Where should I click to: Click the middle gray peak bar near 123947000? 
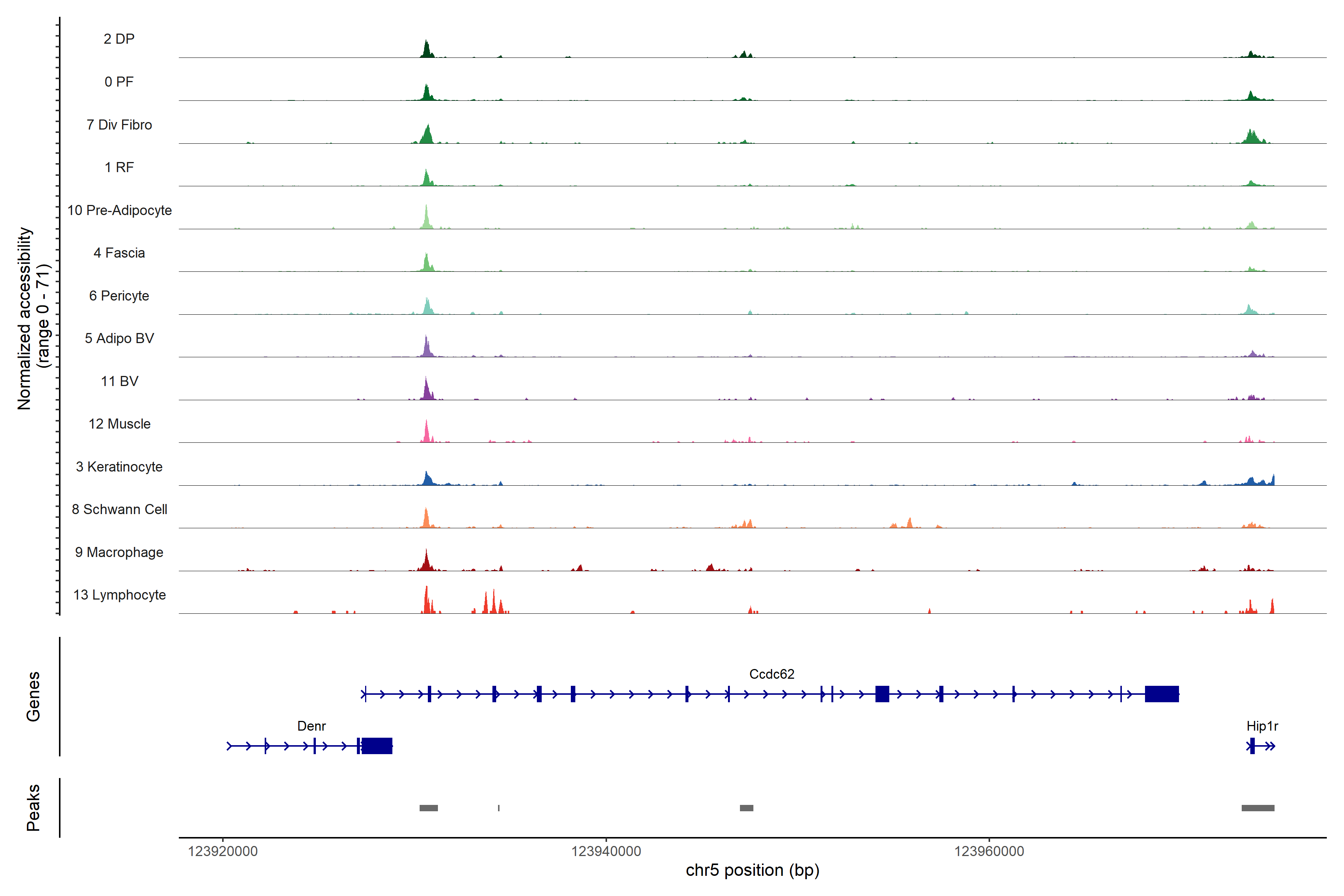click(x=746, y=808)
